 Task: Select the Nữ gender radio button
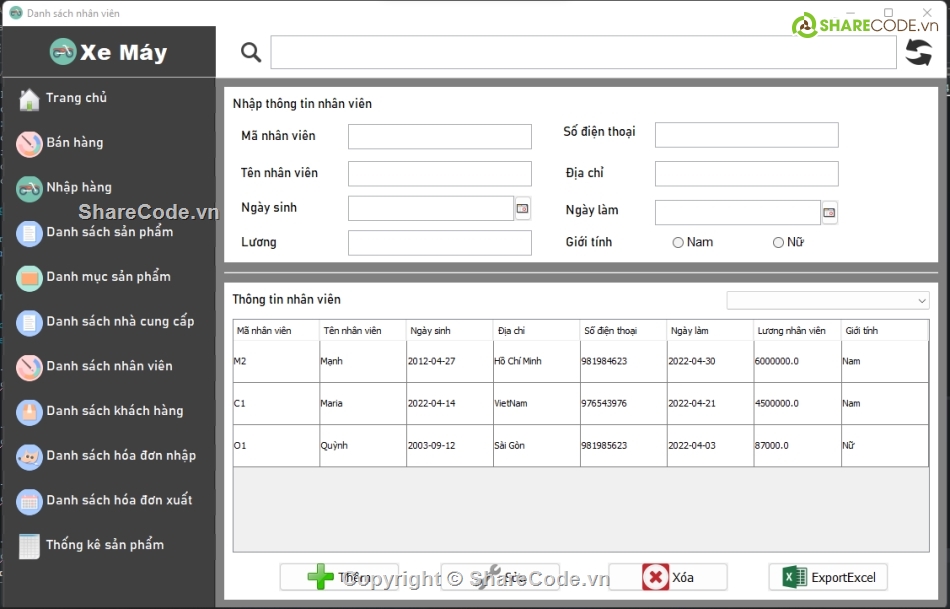click(778, 242)
